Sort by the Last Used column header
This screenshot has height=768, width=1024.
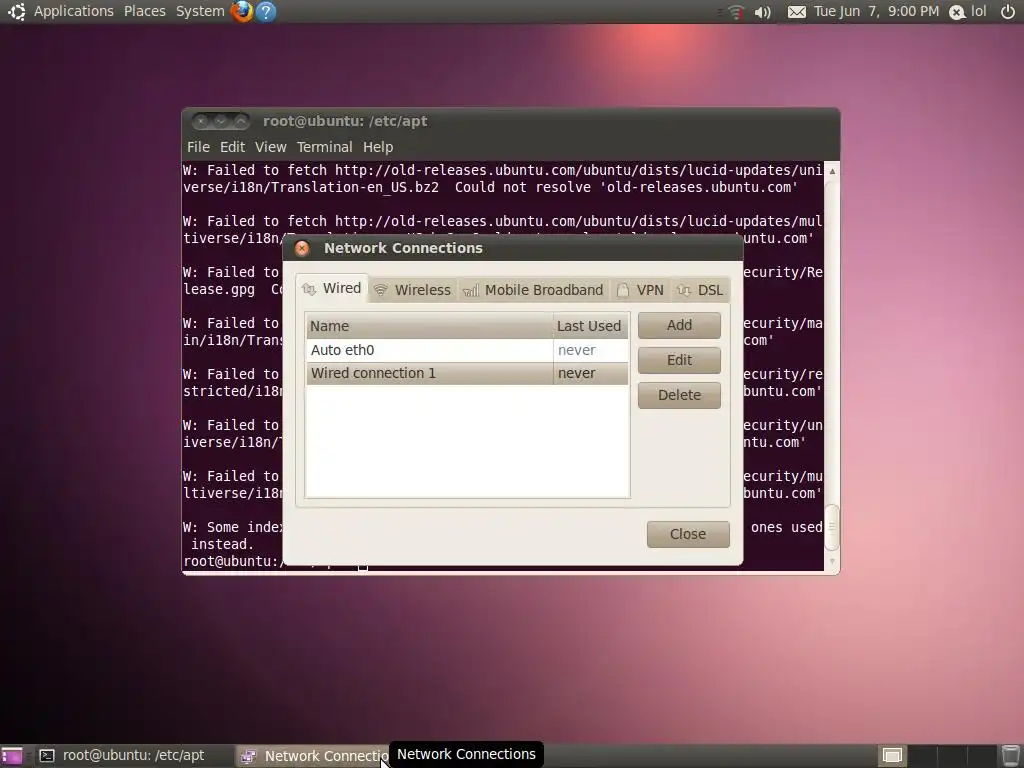coord(590,326)
